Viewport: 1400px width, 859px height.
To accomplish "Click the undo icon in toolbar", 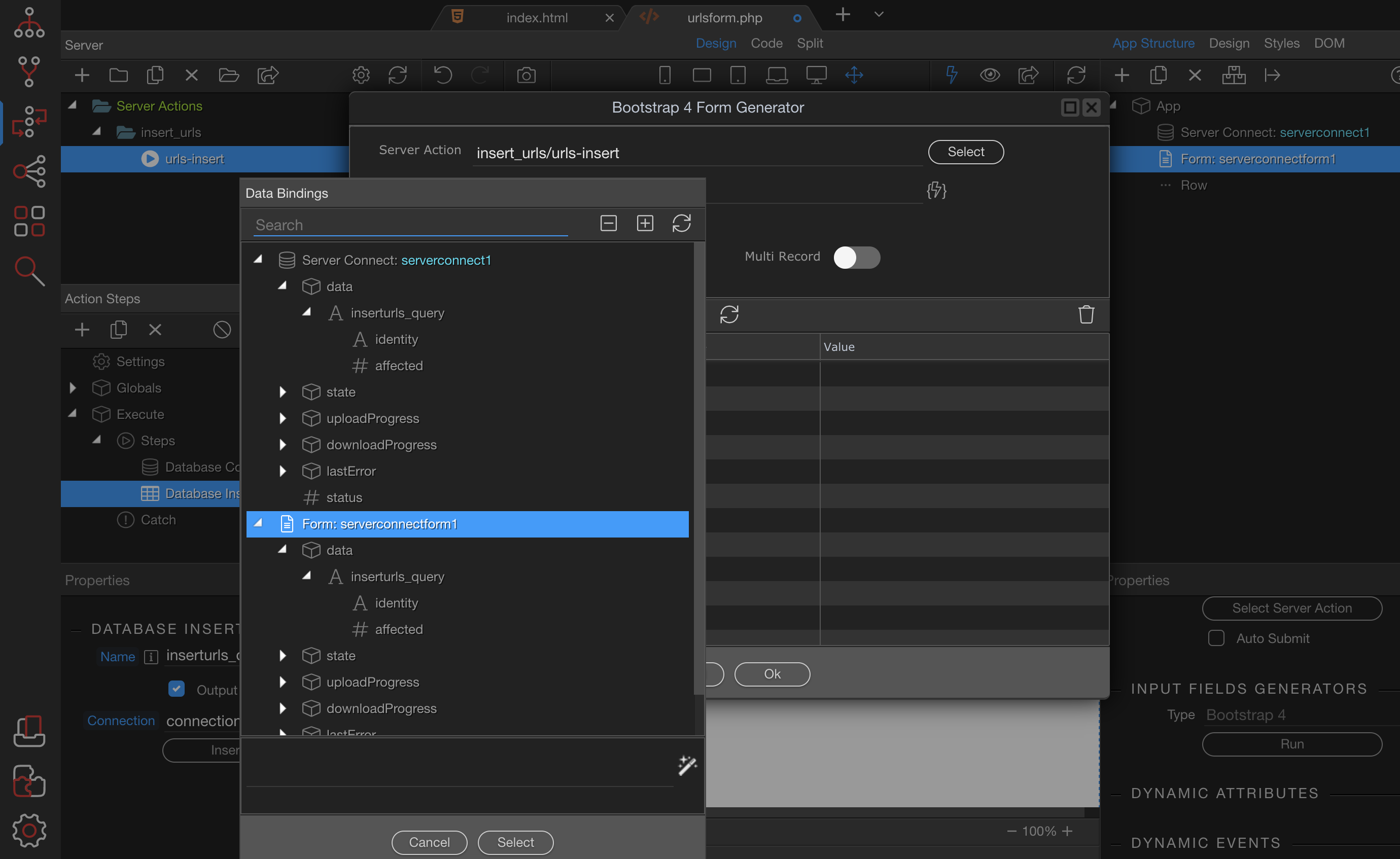I will coord(443,75).
